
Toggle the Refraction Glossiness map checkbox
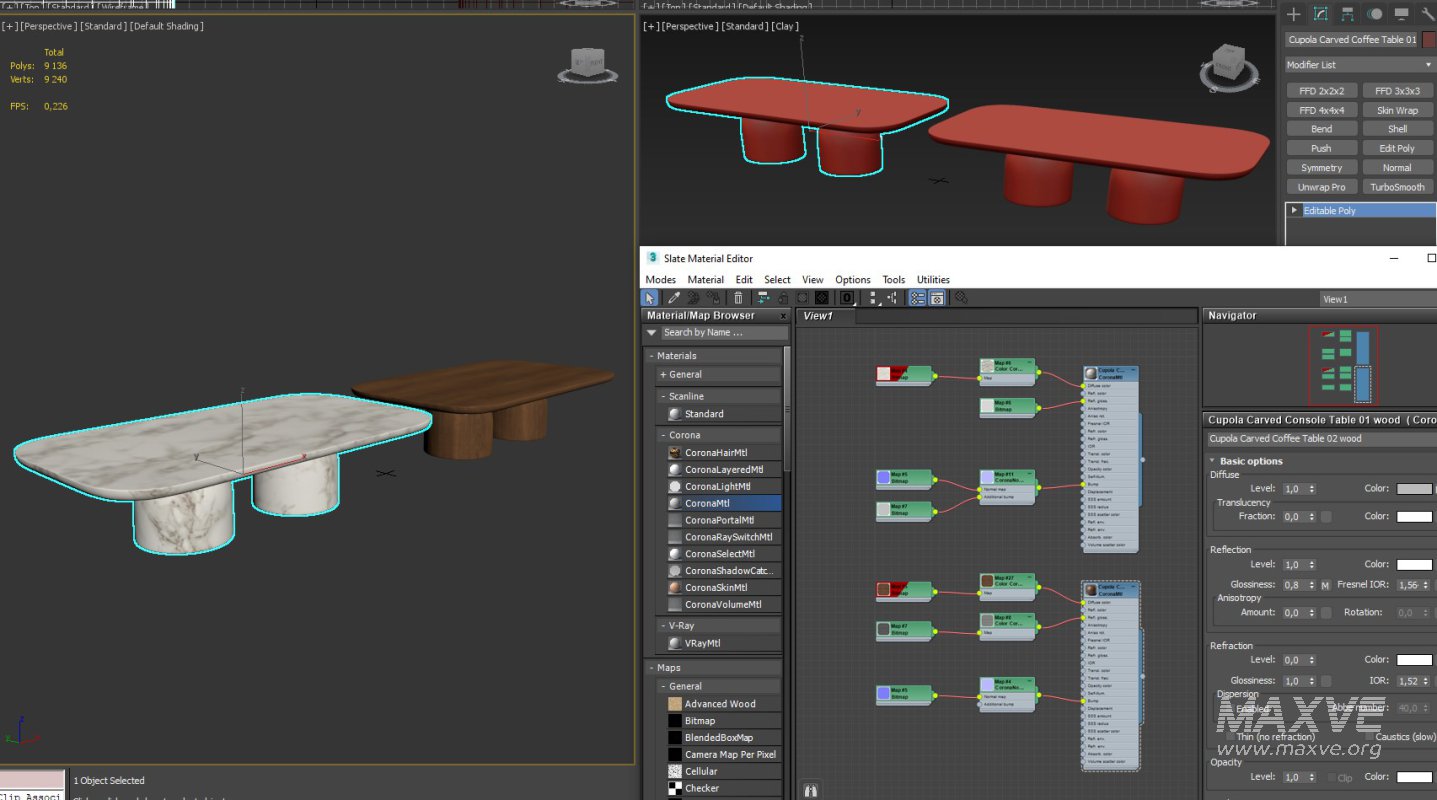tap(1325, 681)
